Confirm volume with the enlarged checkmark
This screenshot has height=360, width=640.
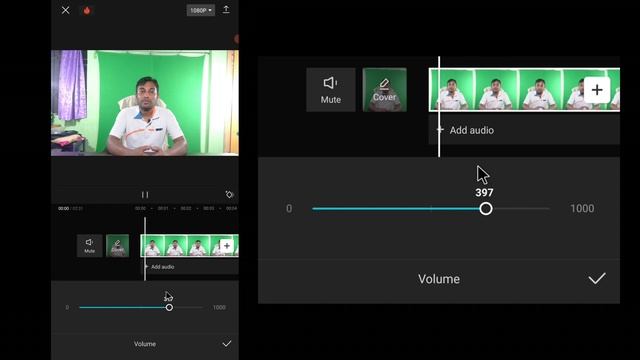coord(597,279)
